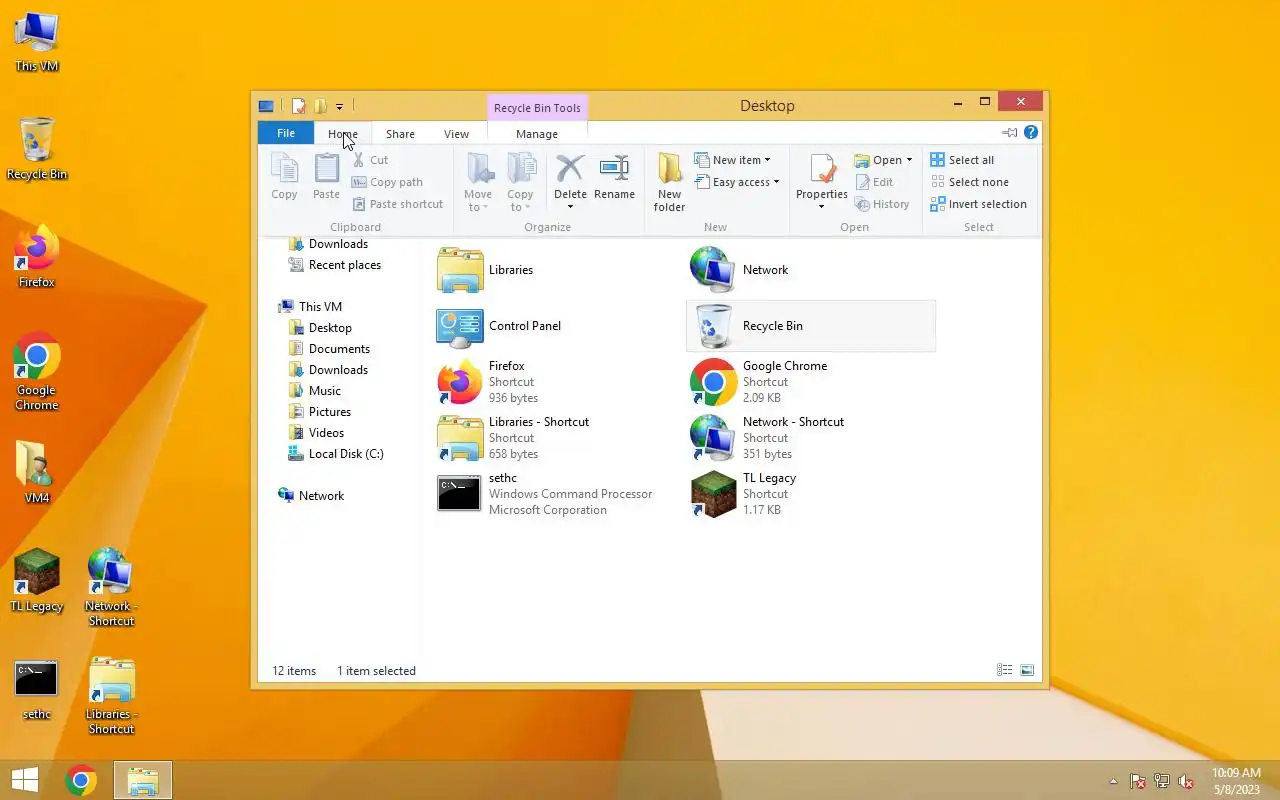
Task: Click Select none in the ribbon
Action: click(x=969, y=182)
